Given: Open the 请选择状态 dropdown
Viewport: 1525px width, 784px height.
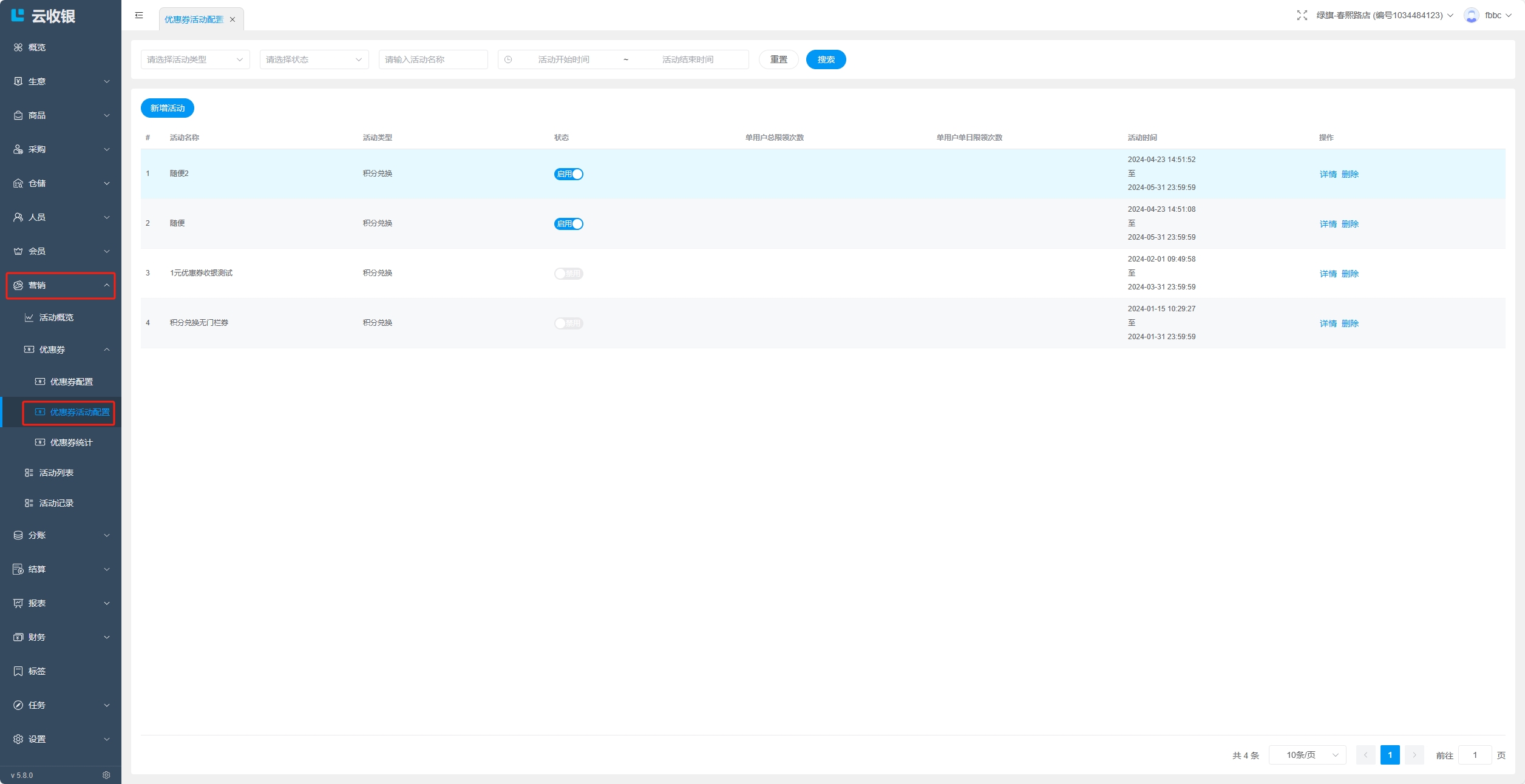Looking at the screenshot, I should pyautogui.click(x=314, y=59).
